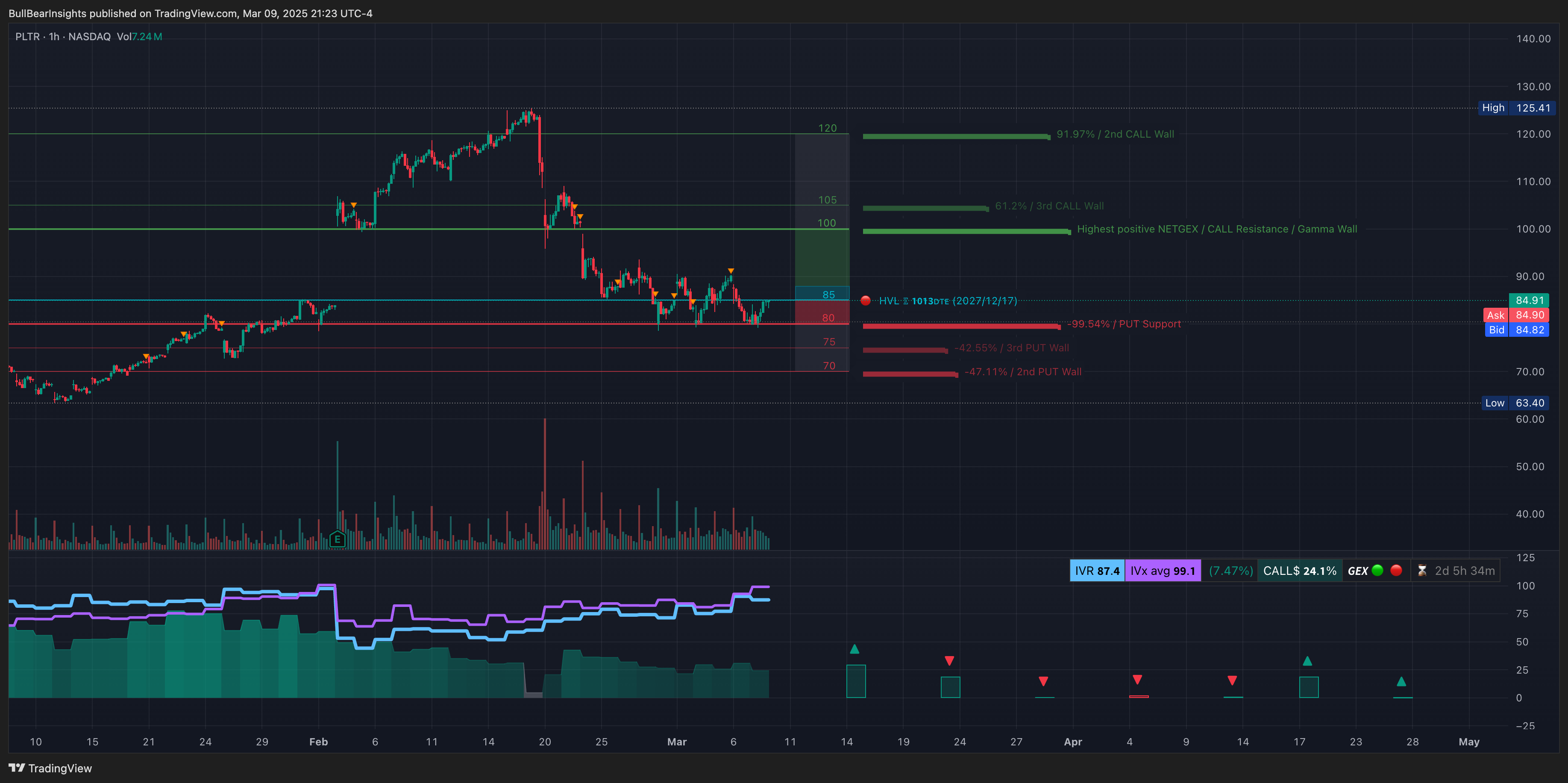
Task: Click the 'Feb' label on the time axis
Action: (318, 742)
